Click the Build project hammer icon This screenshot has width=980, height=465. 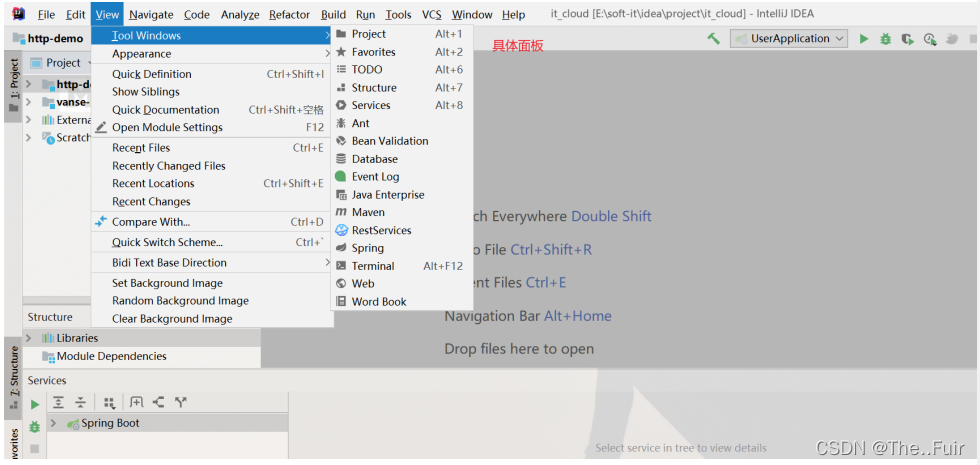pyautogui.click(x=713, y=39)
